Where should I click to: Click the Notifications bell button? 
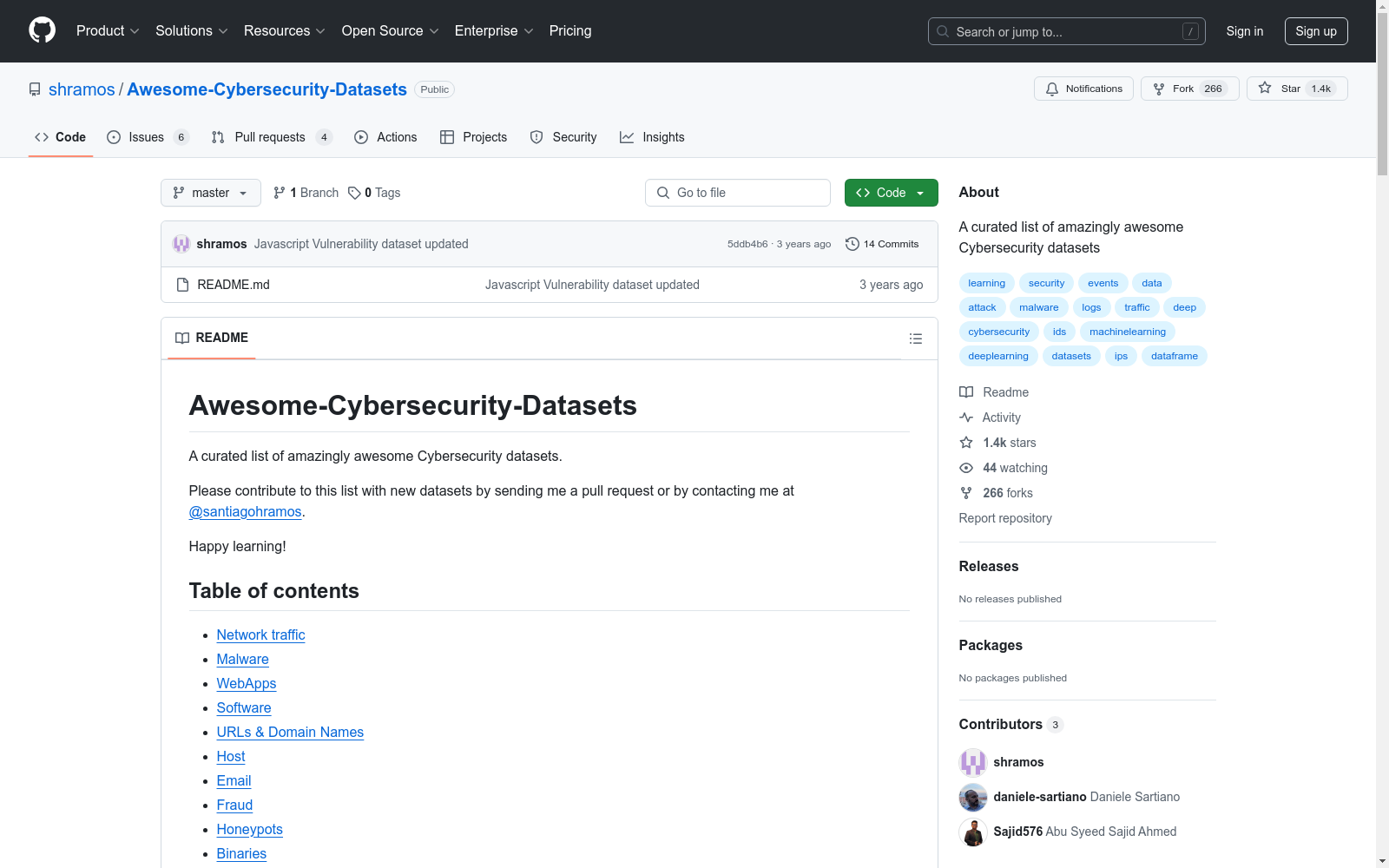1083,89
